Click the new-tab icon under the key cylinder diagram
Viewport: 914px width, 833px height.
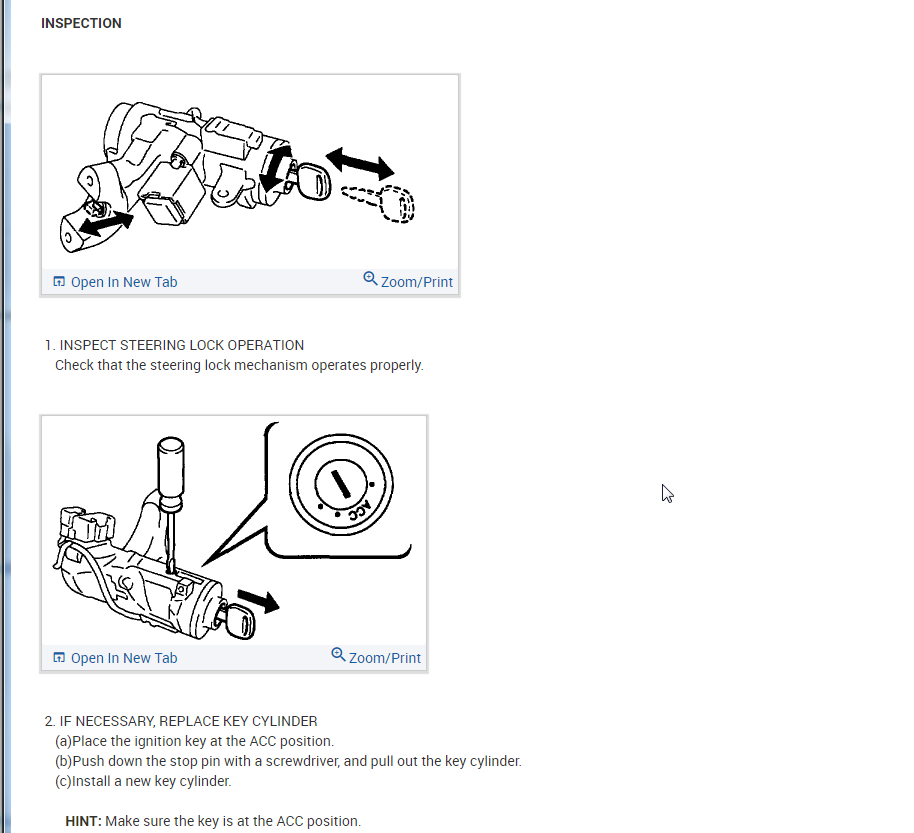[x=59, y=658]
